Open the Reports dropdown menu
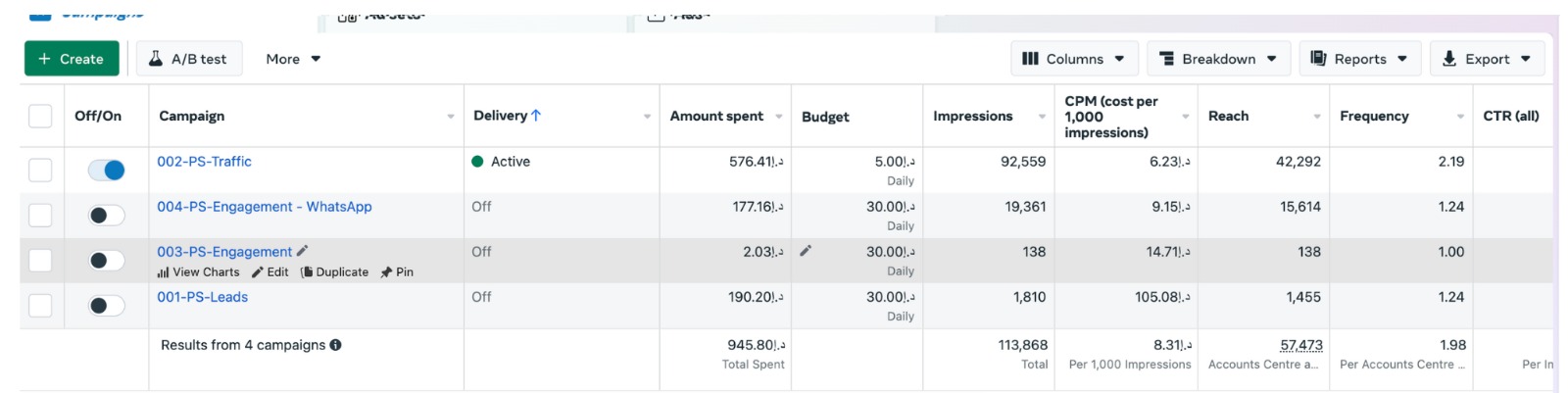Screen dimensions: 1568x393 [x=1358, y=59]
